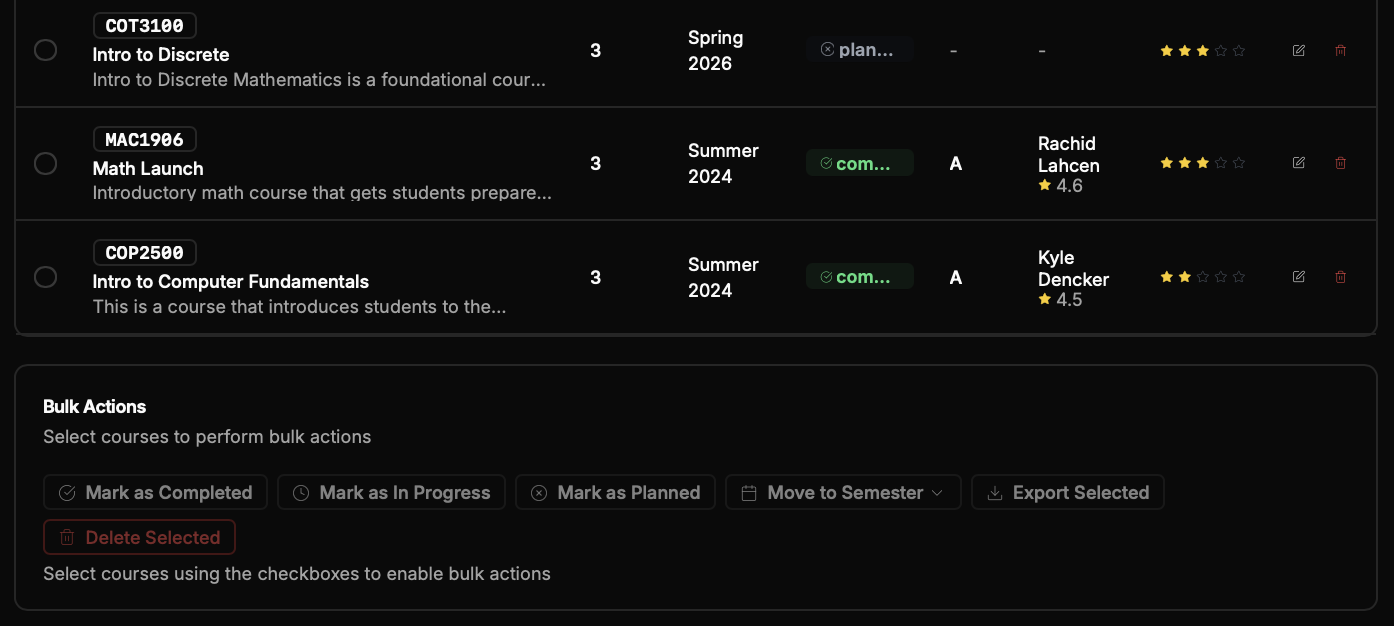Screen dimensions: 1394x626
Task: Click the edit pencil icon for MAC1906
Action: [x=1298, y=162]
